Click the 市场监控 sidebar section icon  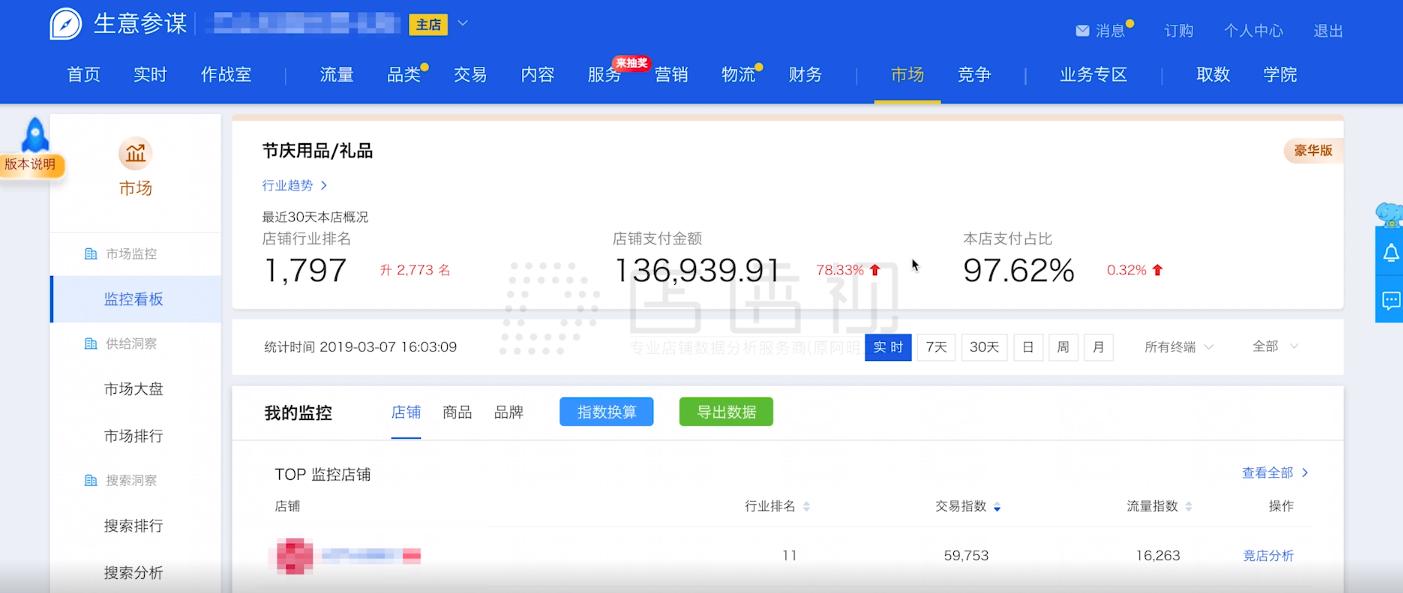tap(92, 254)
